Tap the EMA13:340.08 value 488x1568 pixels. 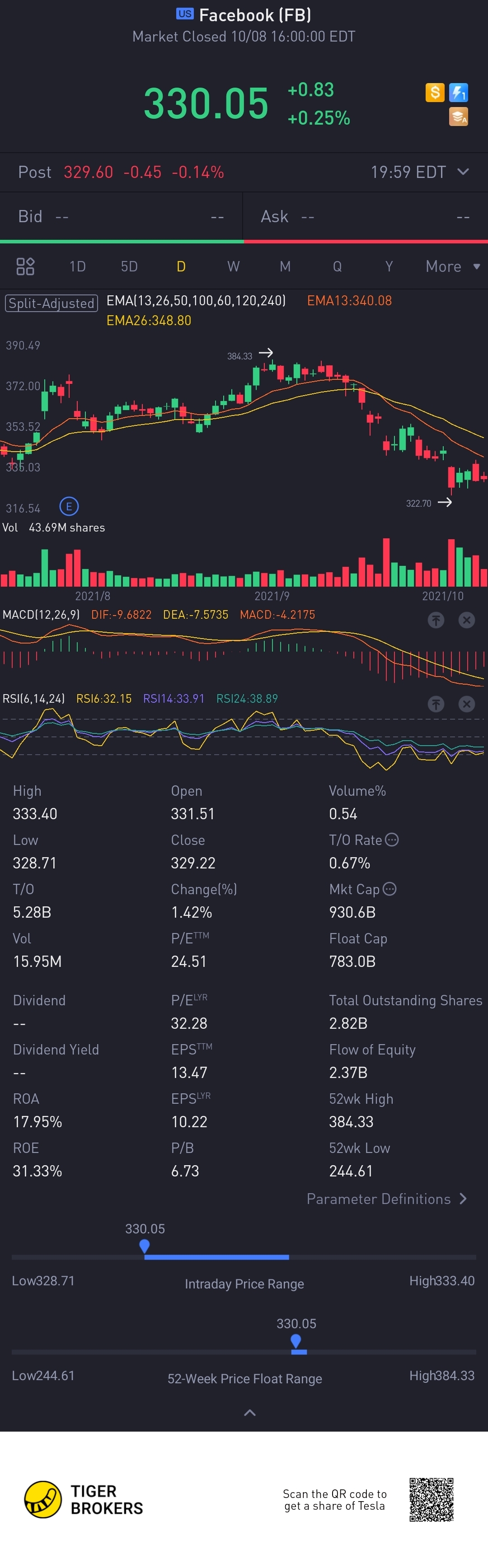(x=350, y=301)
